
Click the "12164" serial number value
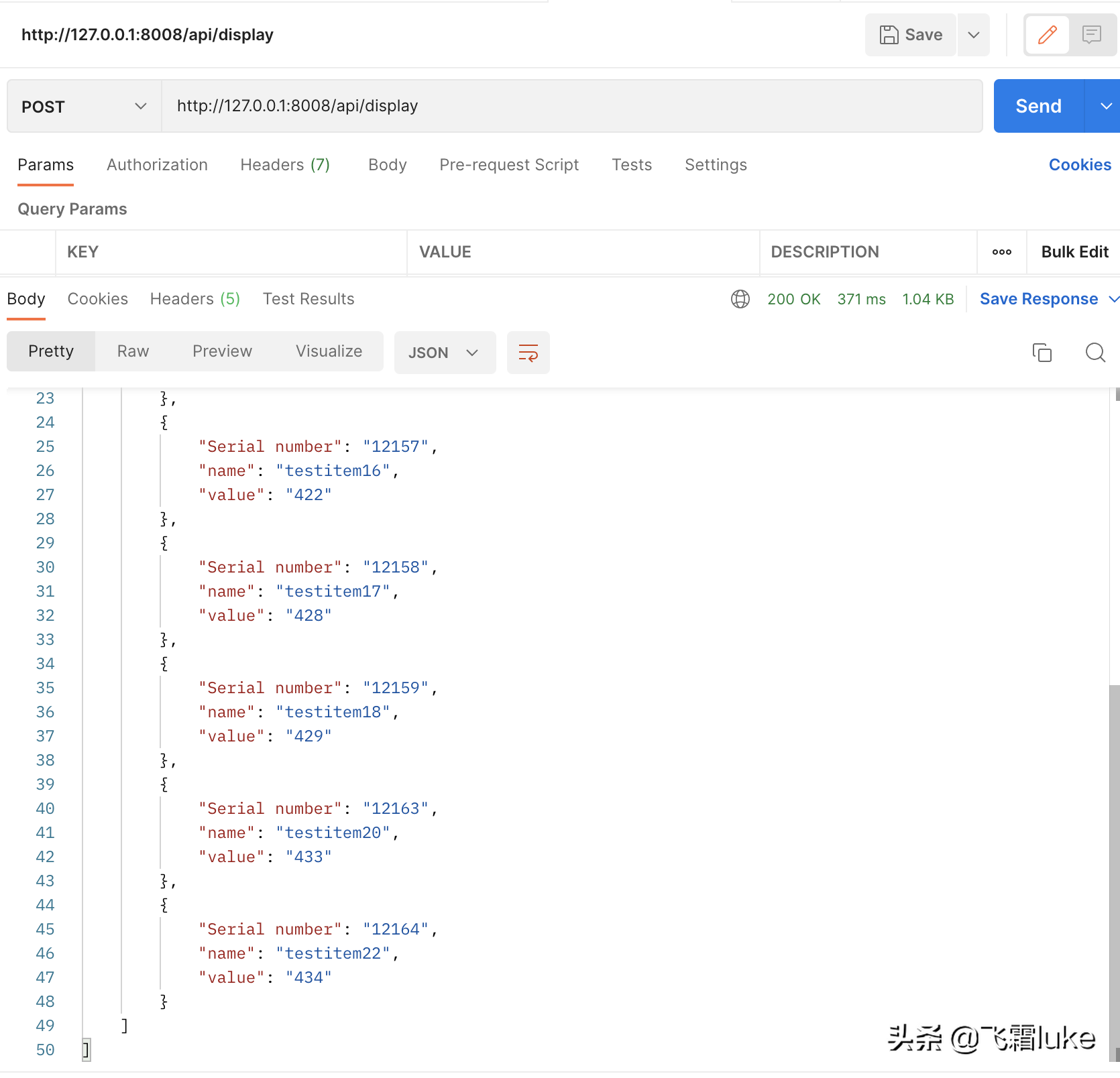coord(396,930)
